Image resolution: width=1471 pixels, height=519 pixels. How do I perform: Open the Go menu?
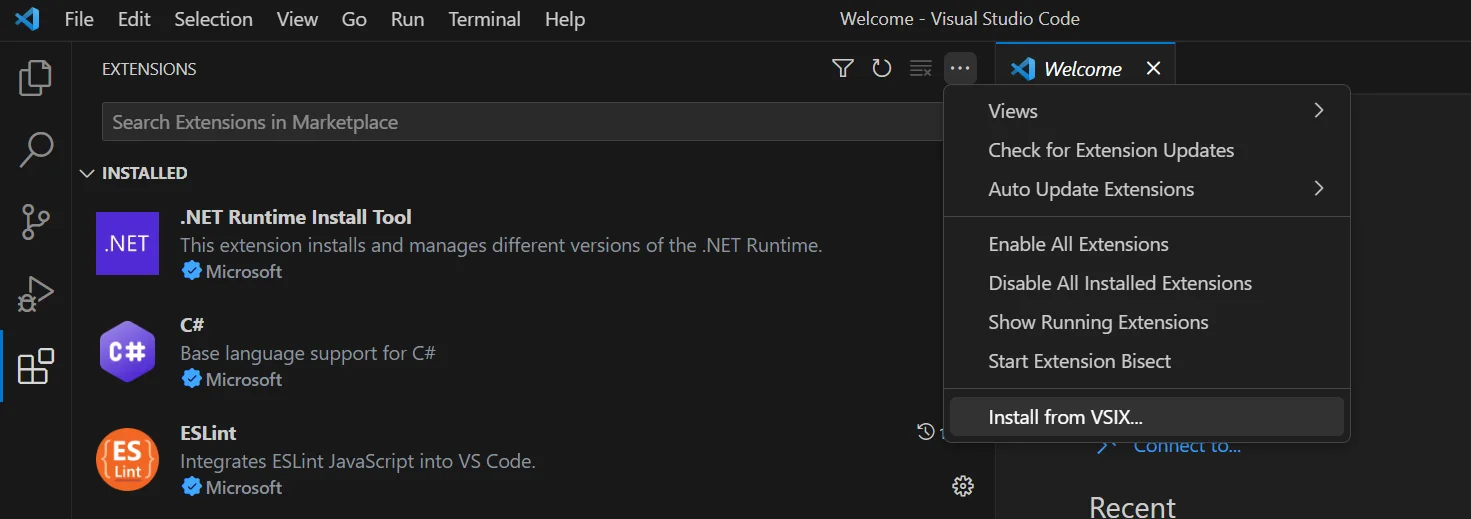[354, 19]
